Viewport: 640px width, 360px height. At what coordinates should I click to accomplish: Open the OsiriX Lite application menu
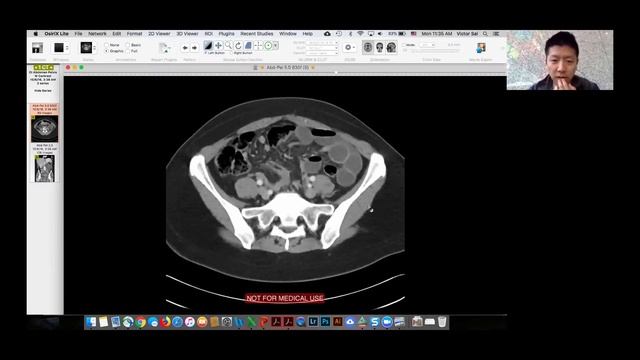56,34
